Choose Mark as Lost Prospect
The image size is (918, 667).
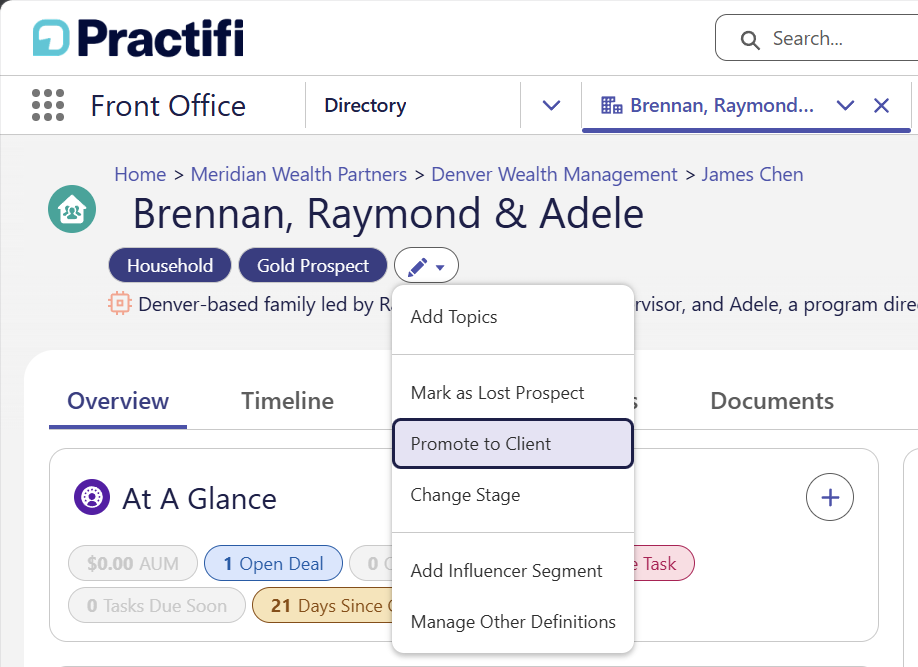513,393
